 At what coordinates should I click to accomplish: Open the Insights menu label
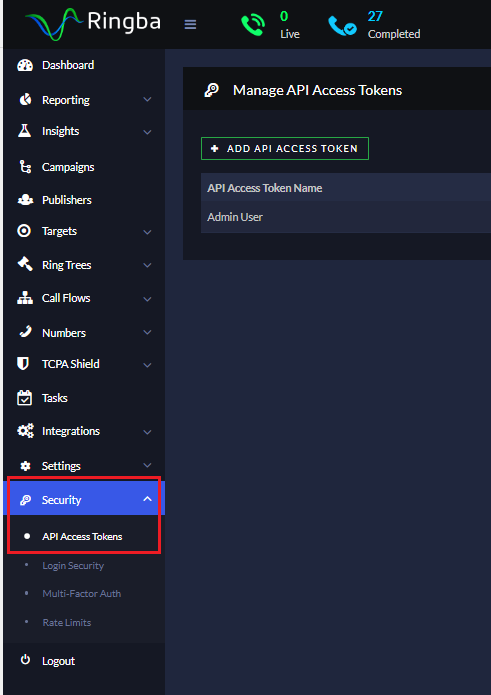coord(60,131)
